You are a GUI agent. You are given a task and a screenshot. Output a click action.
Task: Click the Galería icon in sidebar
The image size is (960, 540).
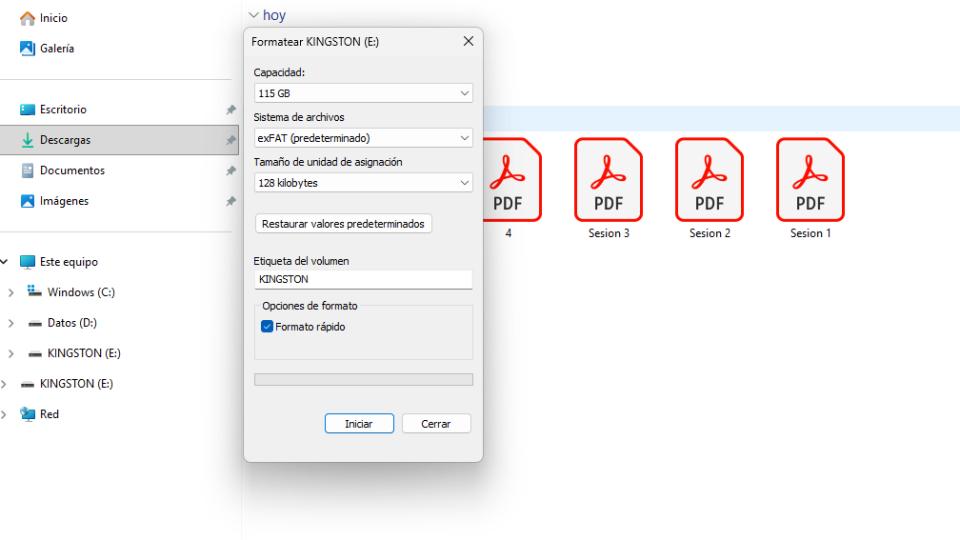pos(27,48)
